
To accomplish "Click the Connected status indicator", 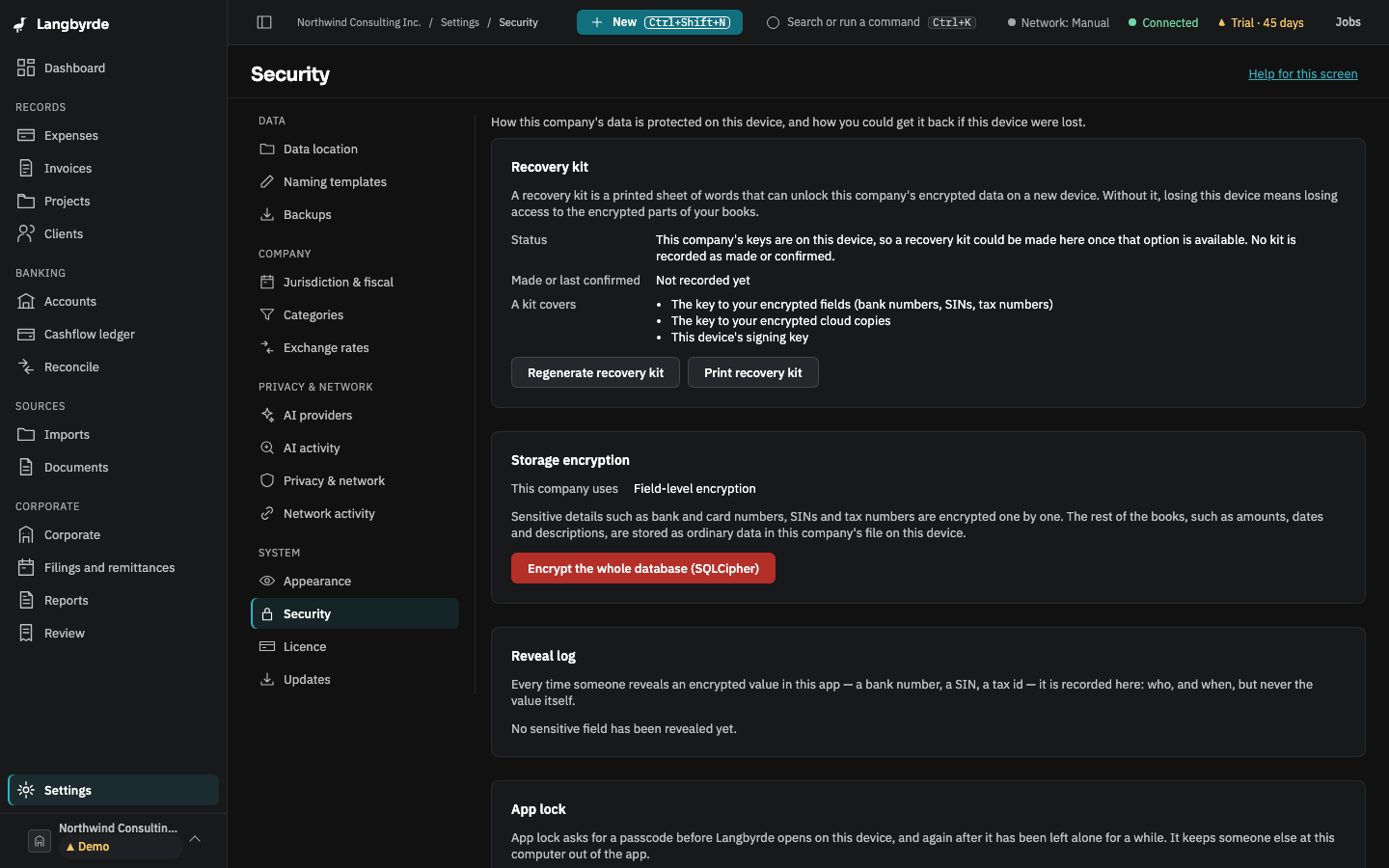I will click(1163, 22).
